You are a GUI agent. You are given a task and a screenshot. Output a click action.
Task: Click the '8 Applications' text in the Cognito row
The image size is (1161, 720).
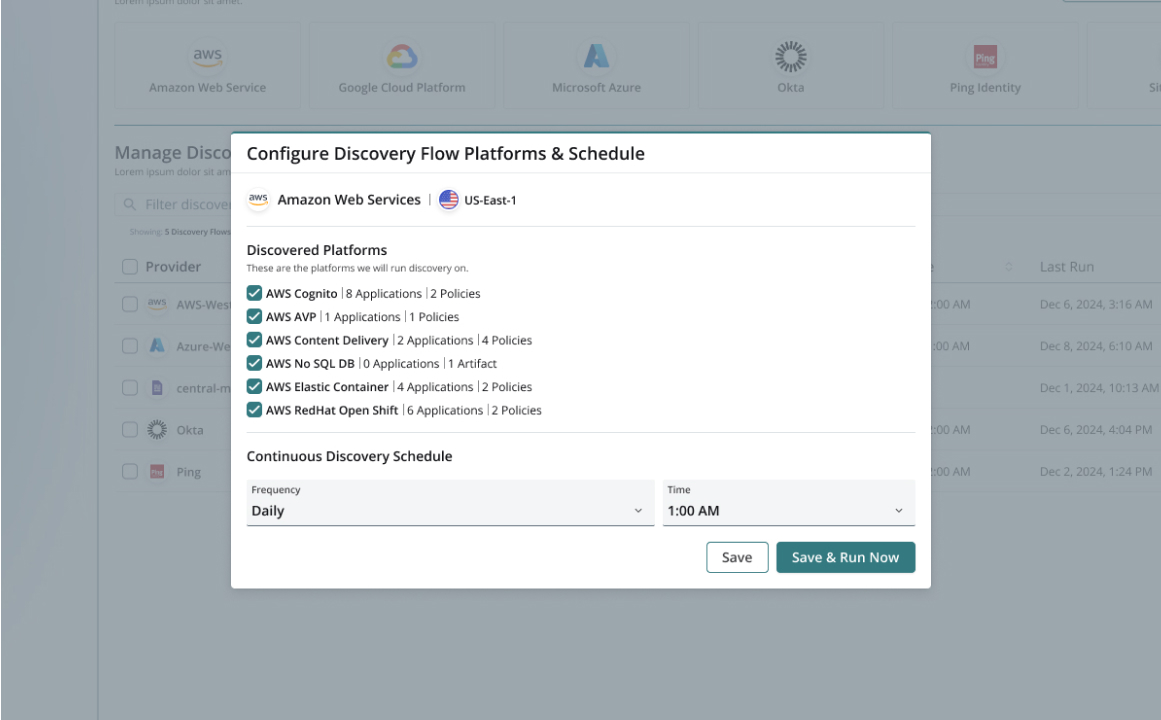pyautogui.click(x=384, y=293)
